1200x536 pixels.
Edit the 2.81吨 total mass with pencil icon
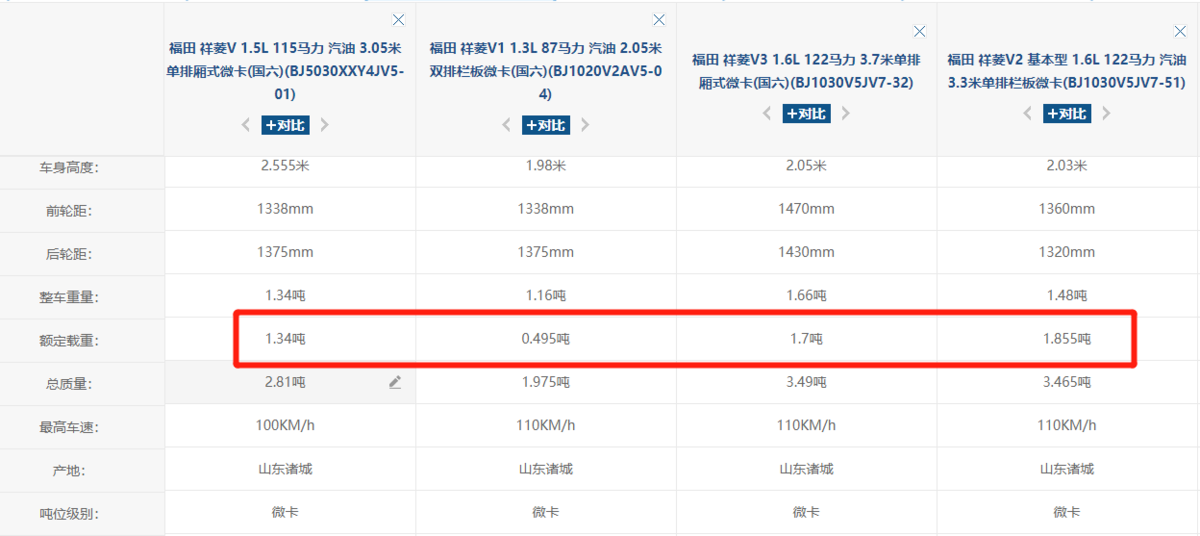click(395, 382)
